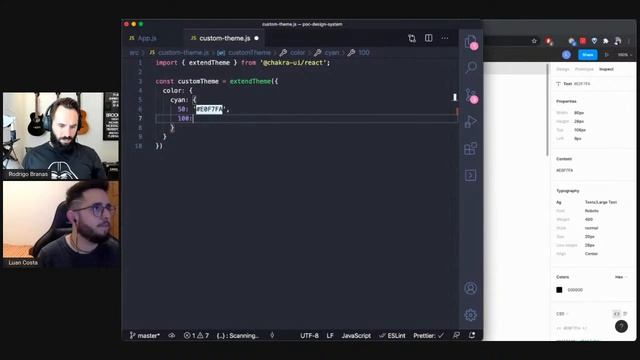Switch to Figma Design tab
The image size is (640, 360).
[562, 69]
